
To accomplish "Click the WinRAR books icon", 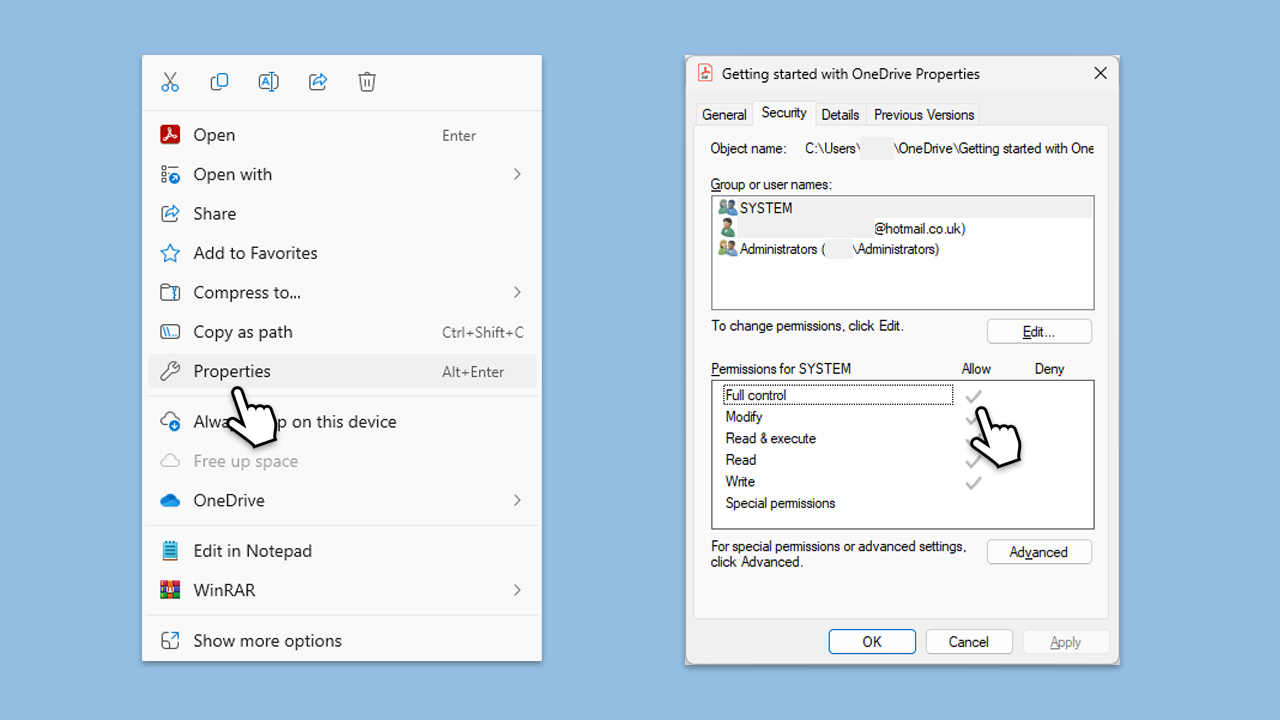I will [x=170, y=590].
